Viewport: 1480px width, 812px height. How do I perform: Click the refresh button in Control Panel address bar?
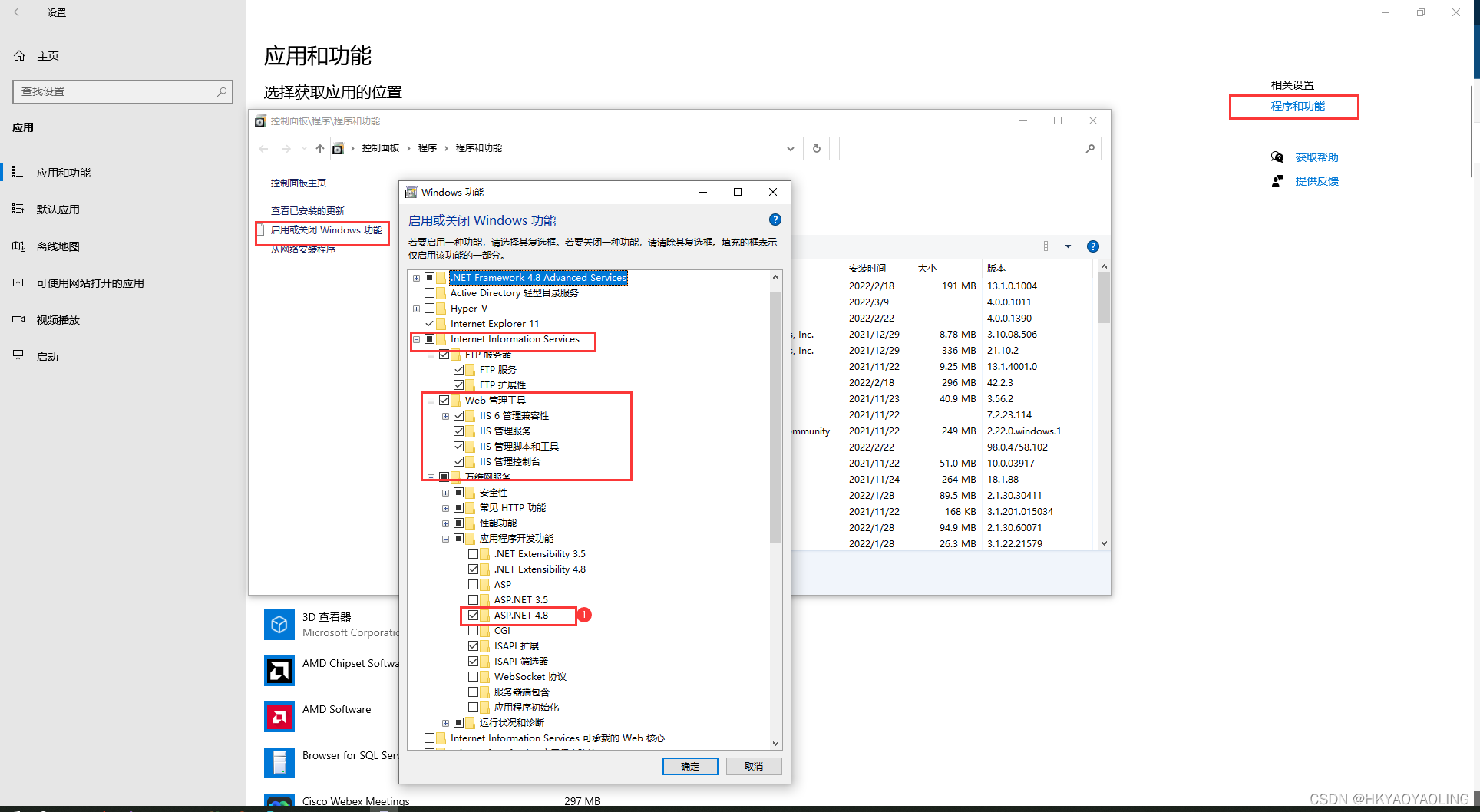pyautogui.click(x=817, y=148)
